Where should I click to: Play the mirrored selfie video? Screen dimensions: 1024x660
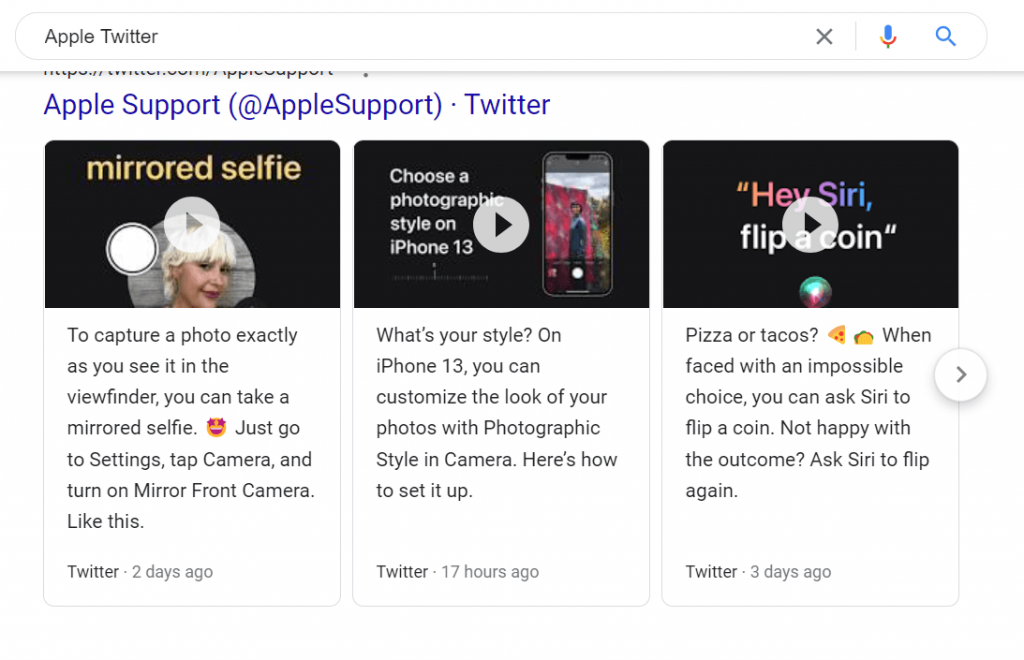pyautogui.click(x=192, y=224)
